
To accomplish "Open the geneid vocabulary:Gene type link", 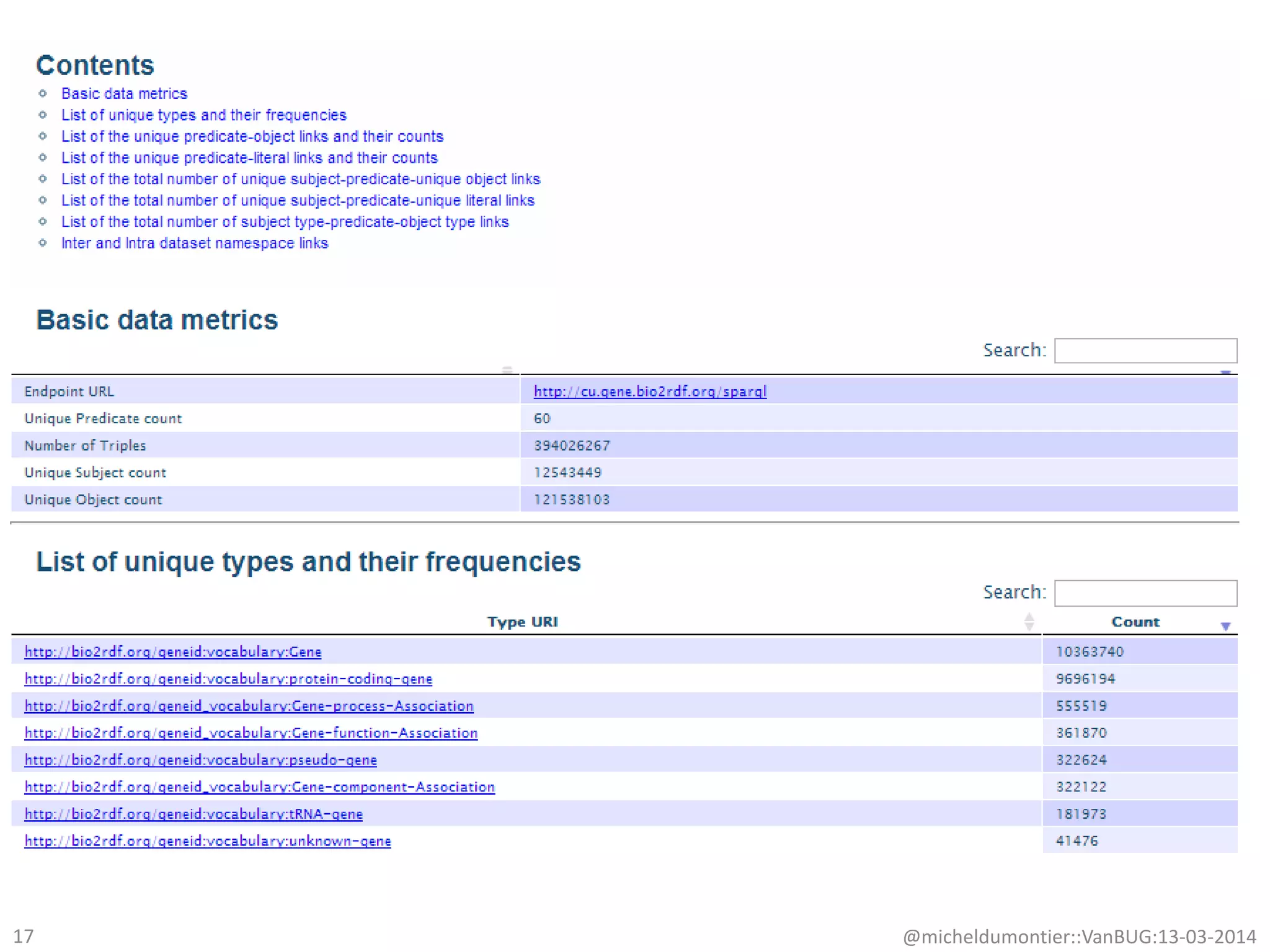I will (x=172, y=652).
